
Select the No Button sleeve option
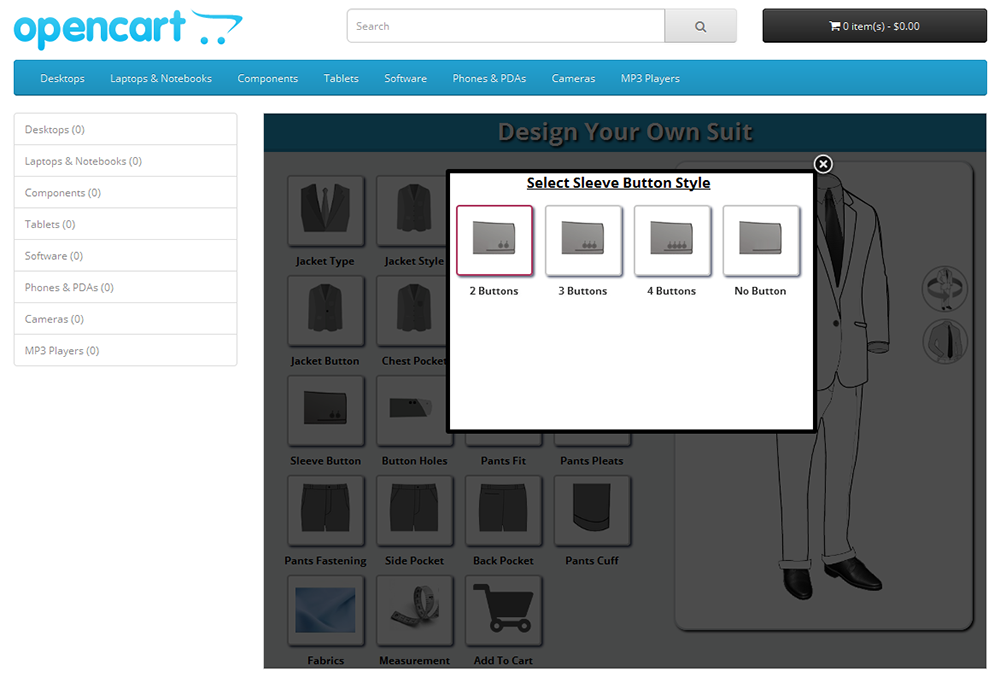[761, 240]
